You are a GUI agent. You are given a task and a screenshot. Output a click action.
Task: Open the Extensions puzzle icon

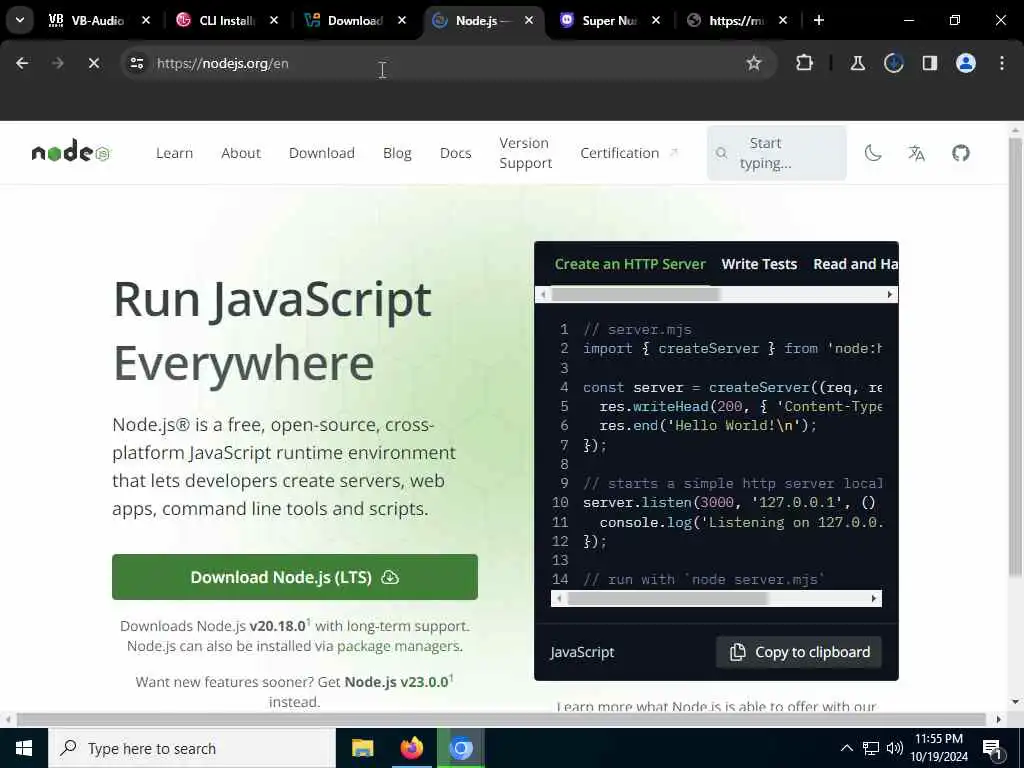805,63
